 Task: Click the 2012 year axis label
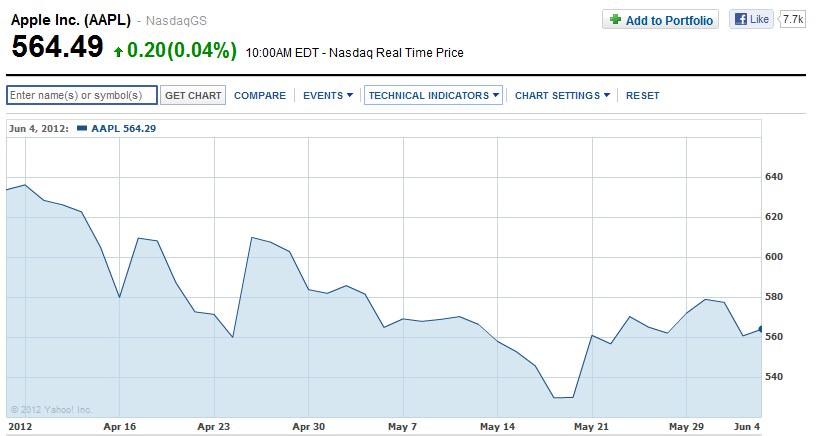(20, 427)
